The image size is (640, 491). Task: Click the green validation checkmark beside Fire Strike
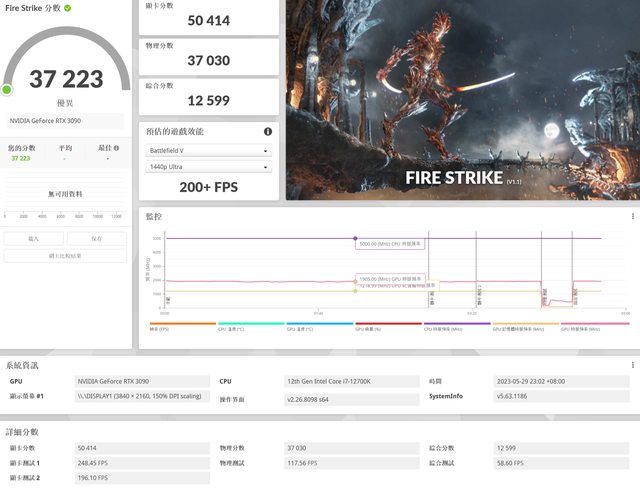point(67,7)
